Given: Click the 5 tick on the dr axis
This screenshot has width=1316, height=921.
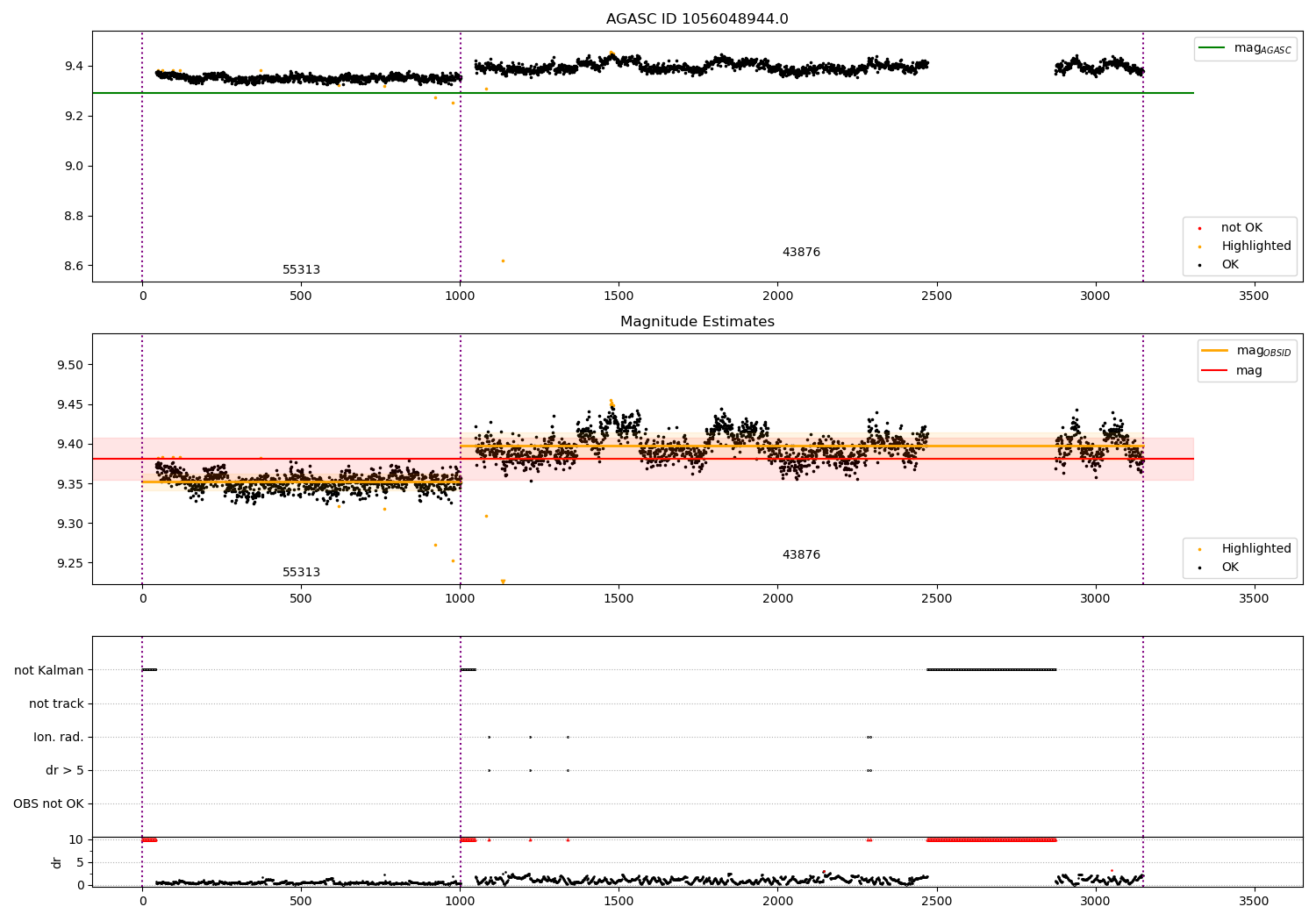Looking at the screenshot, I should (x=80, y=863).
